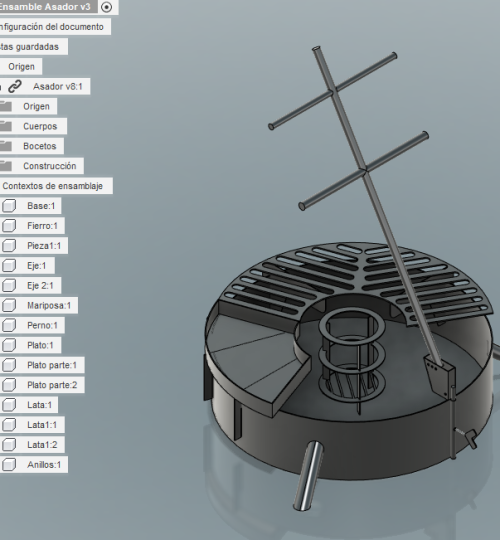The image size is (500, 540).
Task: Click the folder icon of Origen under Asador
Action: (x=6, y=106)
